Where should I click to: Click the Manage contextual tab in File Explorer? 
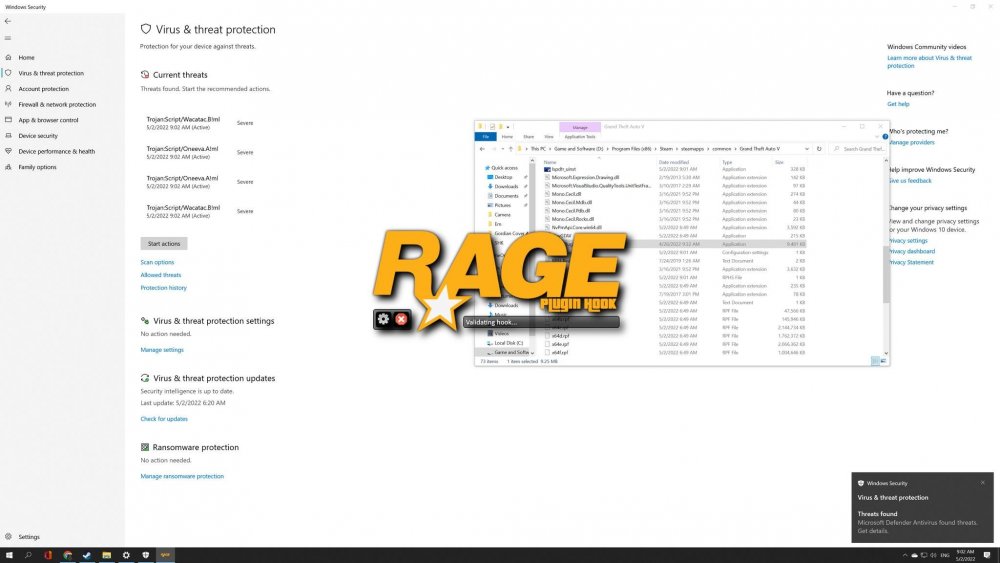click(x=580, y=127)
